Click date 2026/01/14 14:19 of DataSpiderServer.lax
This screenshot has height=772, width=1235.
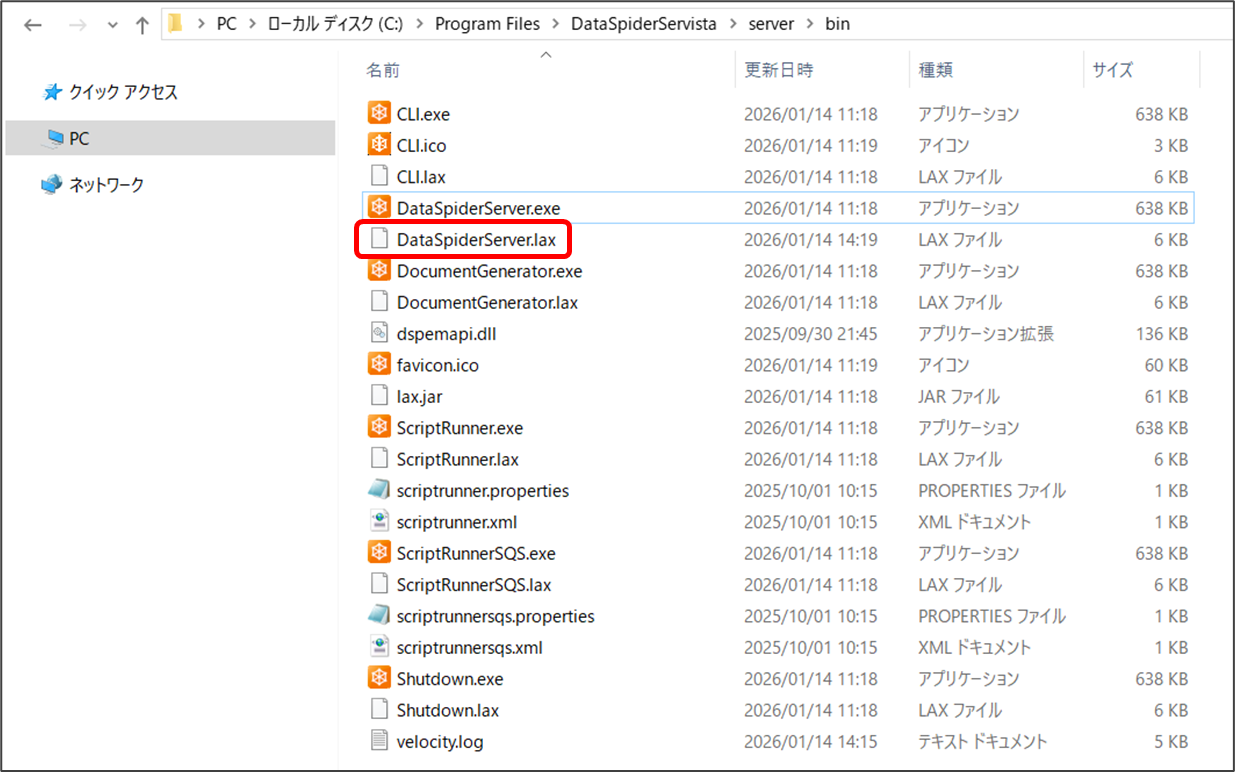[x=811, y=240]
